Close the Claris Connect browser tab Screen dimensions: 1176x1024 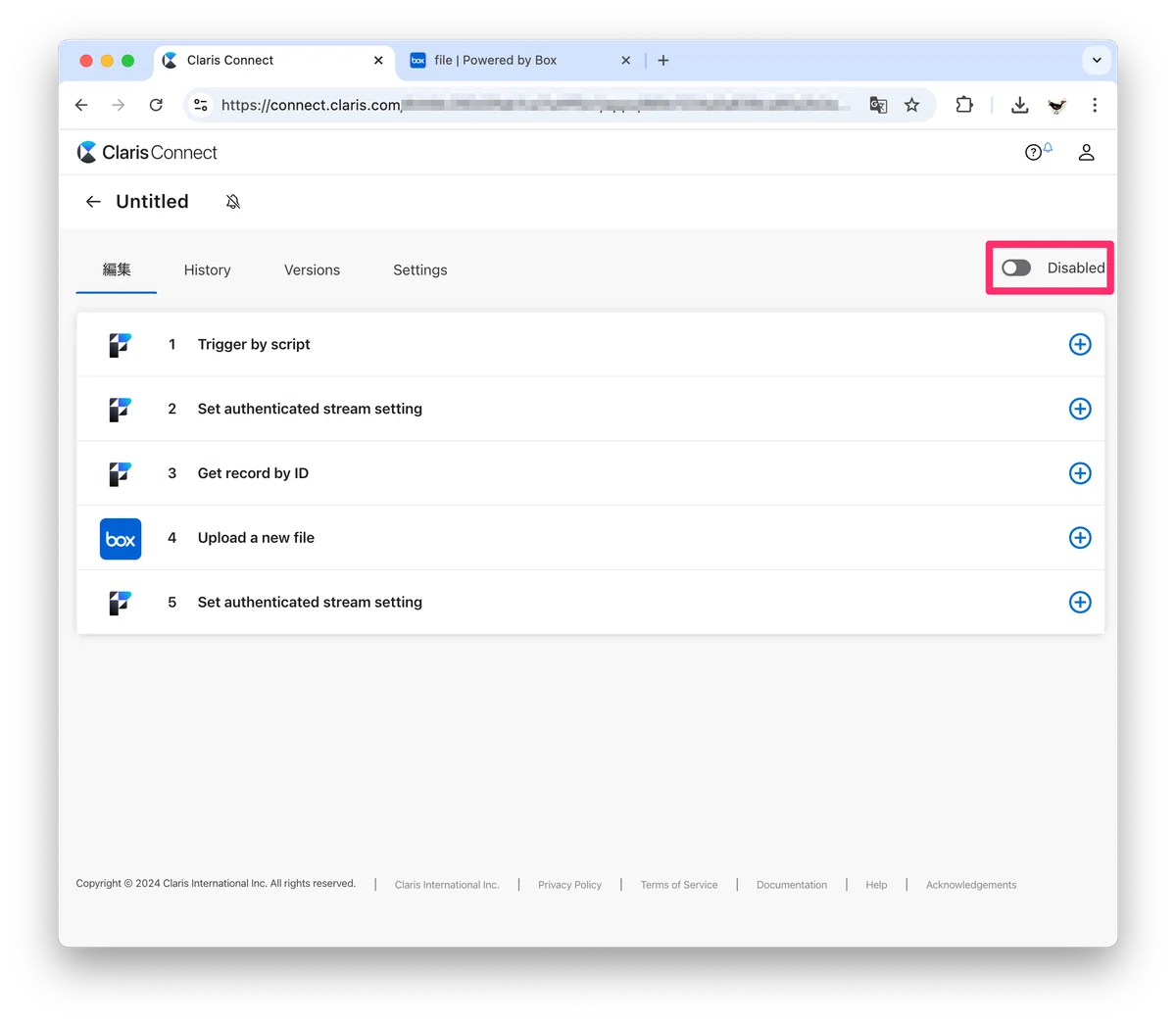coord(378,60)
